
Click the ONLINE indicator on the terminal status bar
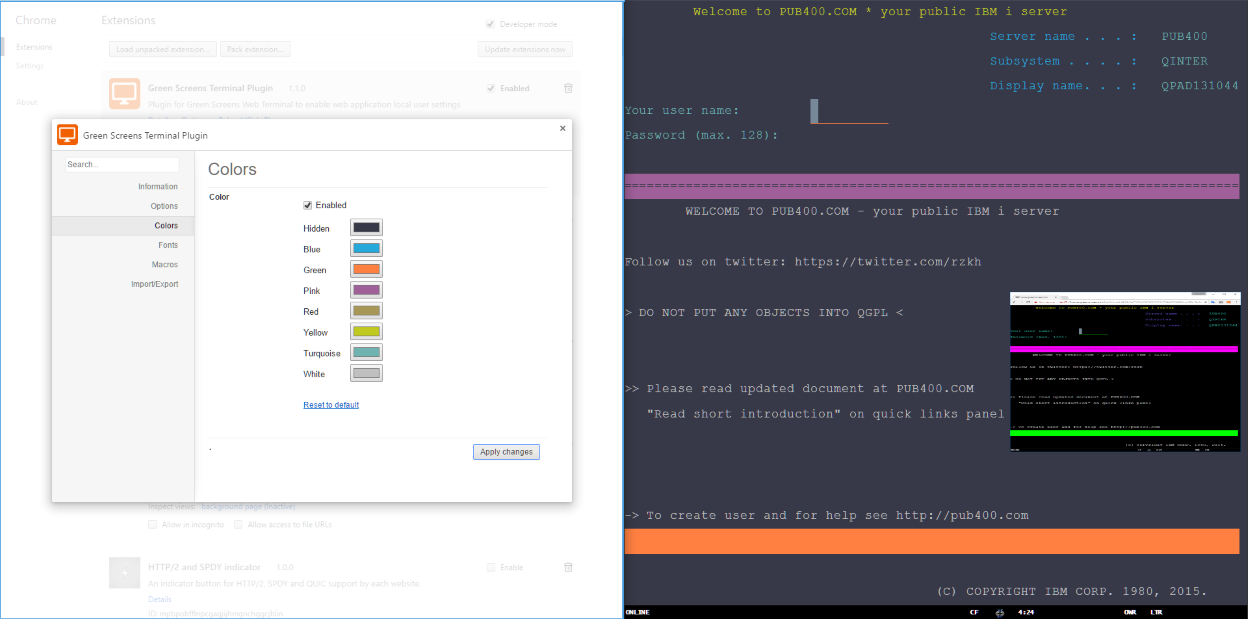pyautogui.click(x=639, y=612)
